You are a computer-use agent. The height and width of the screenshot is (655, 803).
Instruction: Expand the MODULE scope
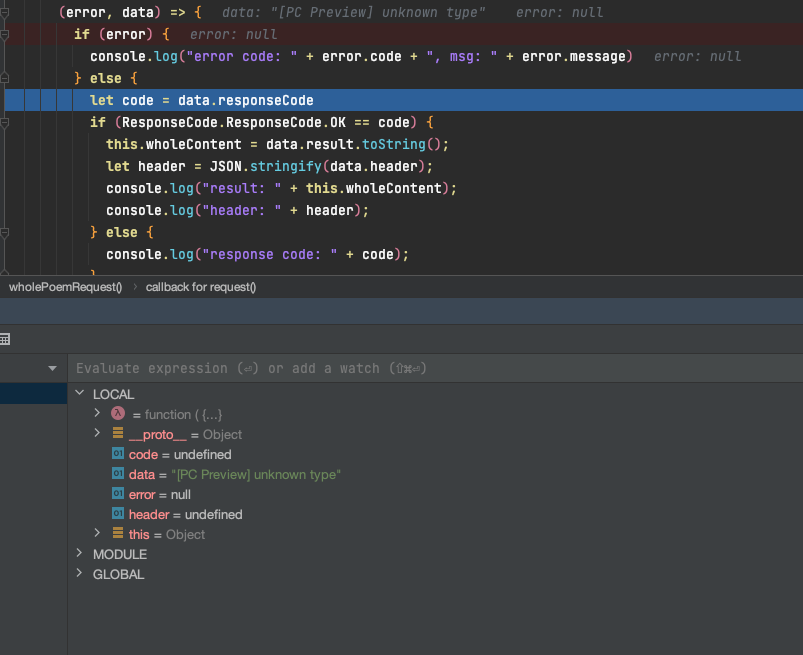[x=79, y=553]
